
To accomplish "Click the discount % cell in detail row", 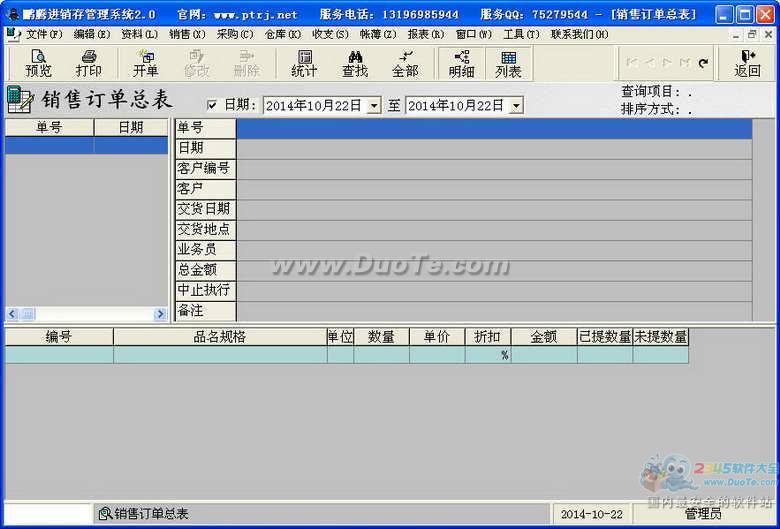I will pos(488,355).
